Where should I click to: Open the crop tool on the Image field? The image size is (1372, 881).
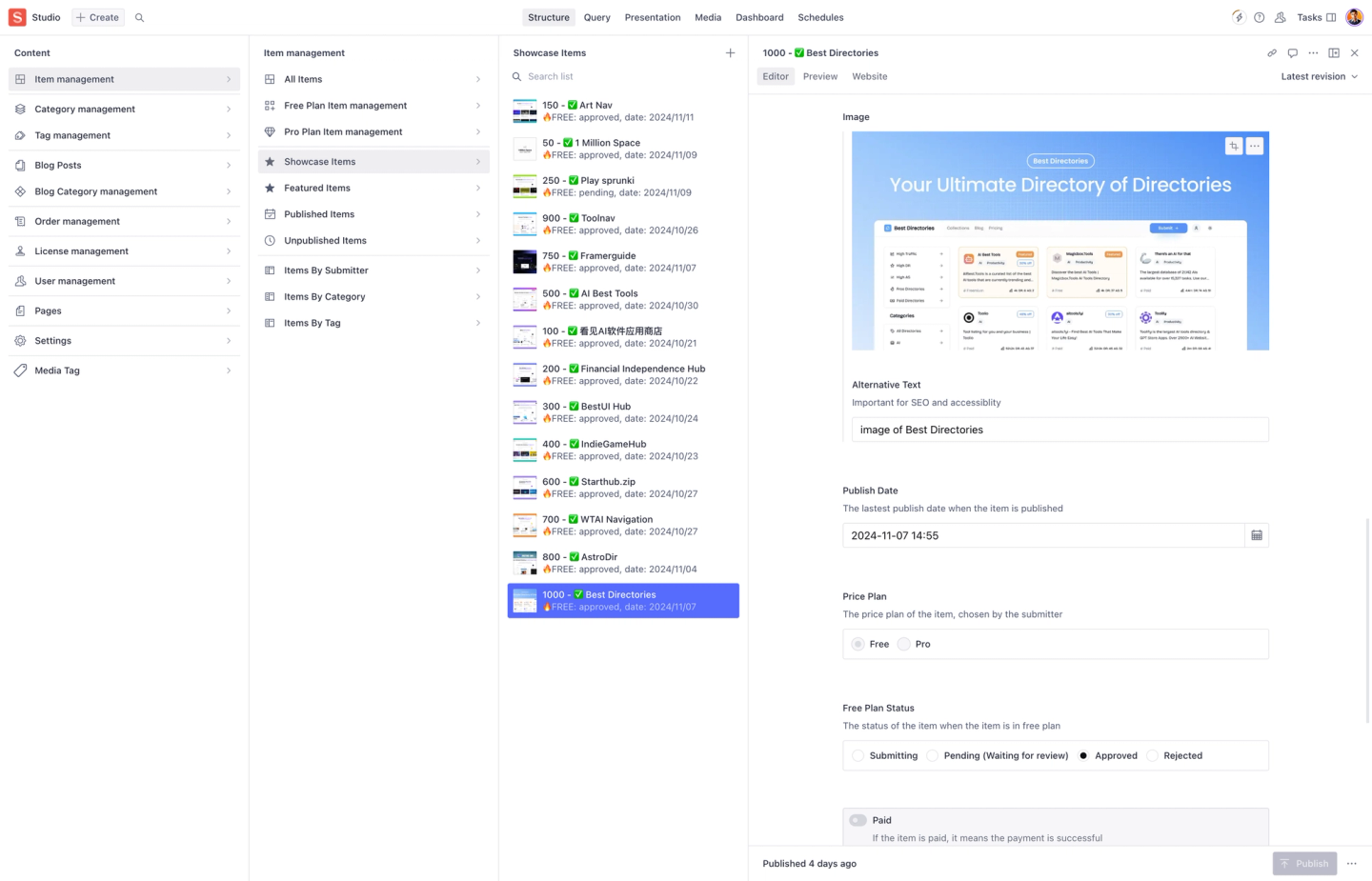pyautogui.click(x=1233, y=146)
